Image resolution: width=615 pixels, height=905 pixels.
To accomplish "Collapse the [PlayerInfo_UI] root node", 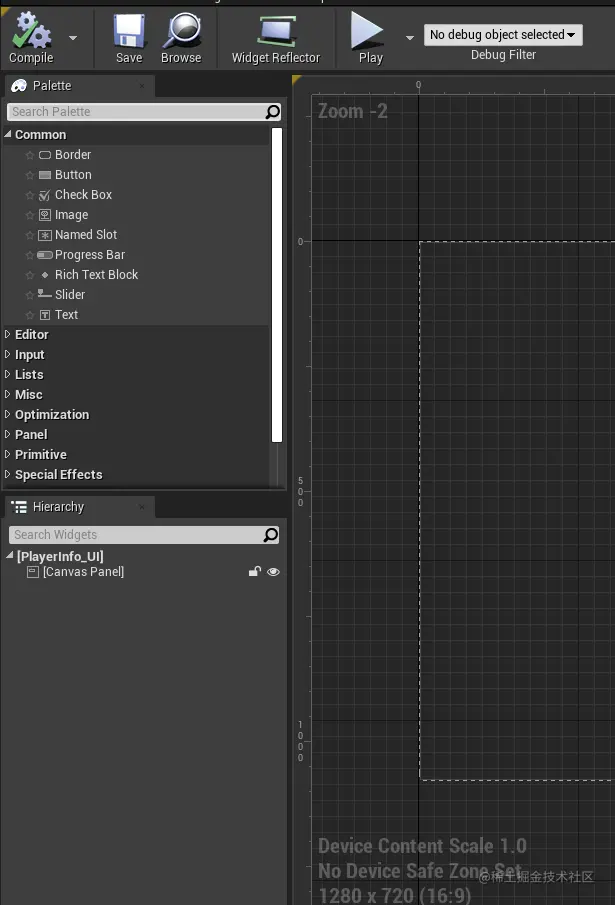I will pos(9,555).
